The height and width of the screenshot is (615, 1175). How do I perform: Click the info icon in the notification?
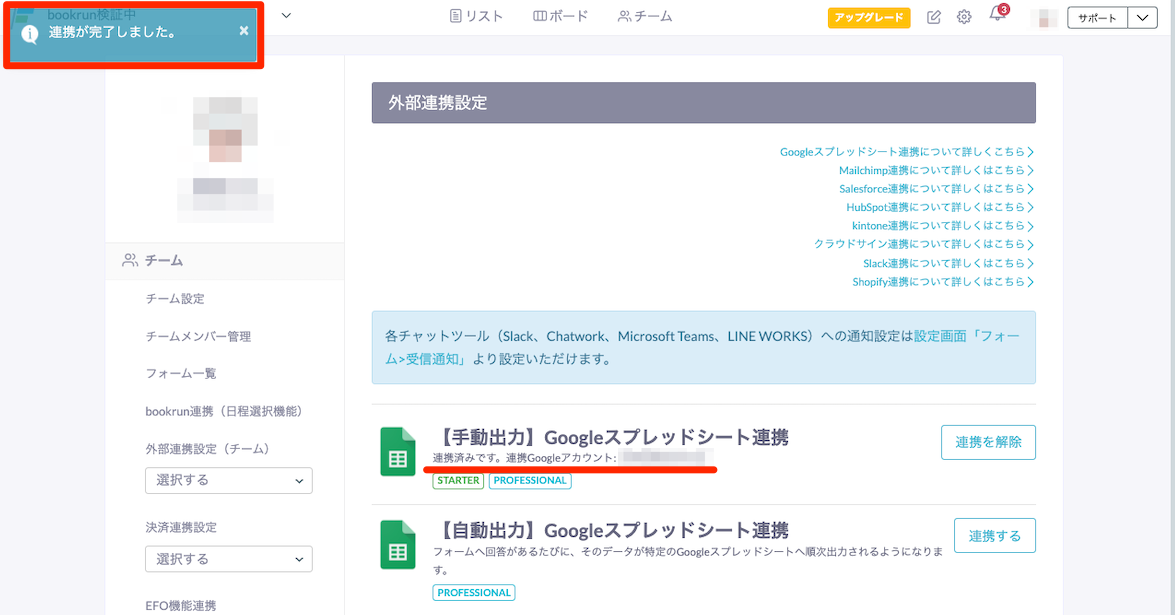click(30, 33)
